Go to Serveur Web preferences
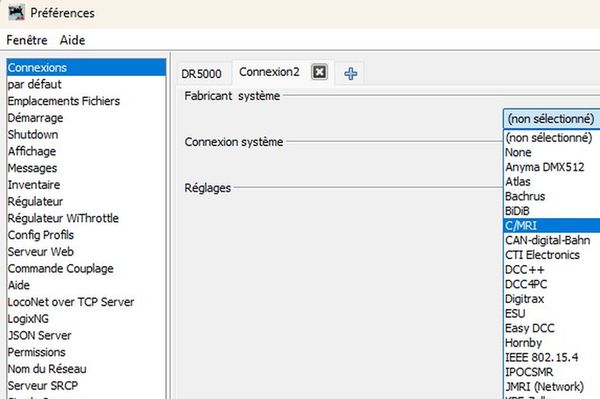 [x=86, y=252]
